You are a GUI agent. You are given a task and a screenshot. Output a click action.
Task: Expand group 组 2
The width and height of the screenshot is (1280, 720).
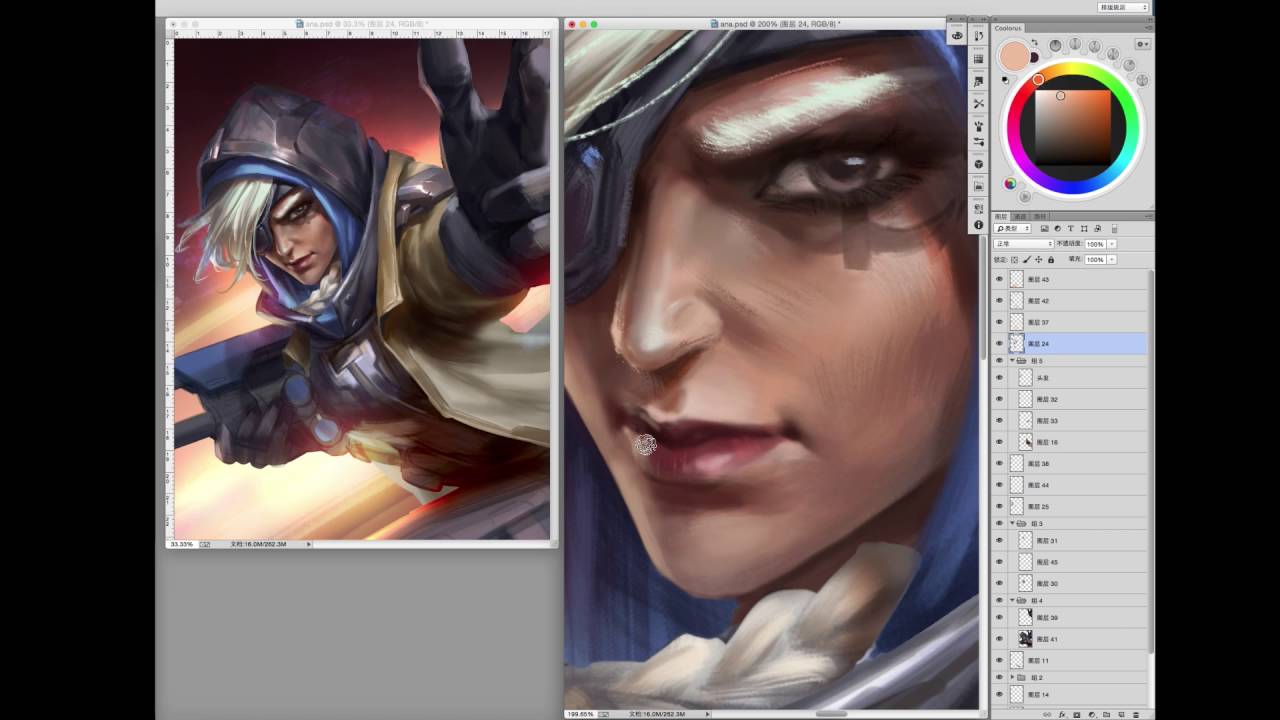(x=1012, y=677)
